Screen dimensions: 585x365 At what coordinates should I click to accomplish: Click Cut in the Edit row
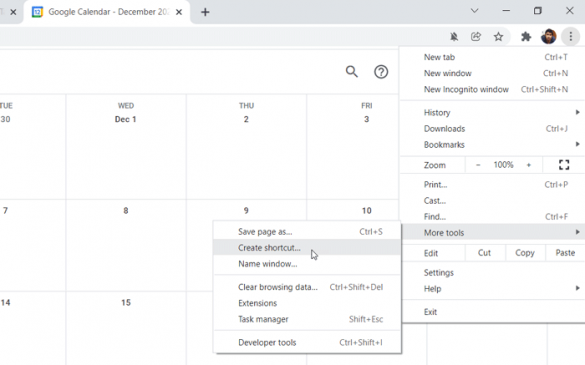point(484,253)
